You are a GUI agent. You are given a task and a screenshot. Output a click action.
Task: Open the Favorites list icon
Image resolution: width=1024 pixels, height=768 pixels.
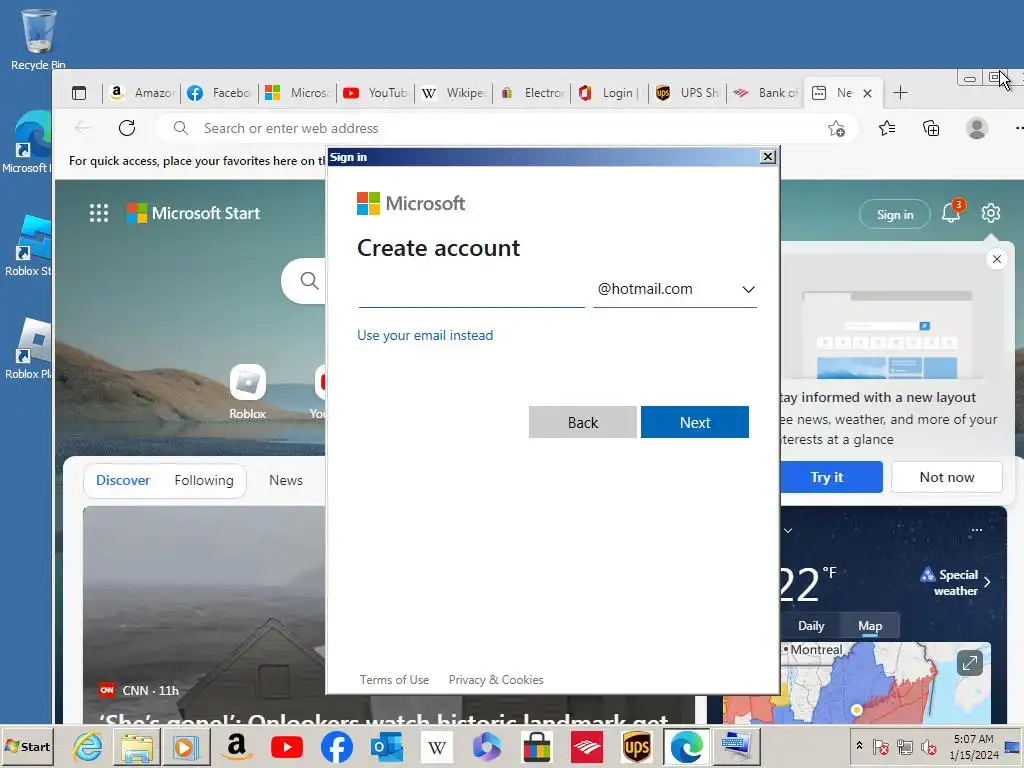click(887, 128)
